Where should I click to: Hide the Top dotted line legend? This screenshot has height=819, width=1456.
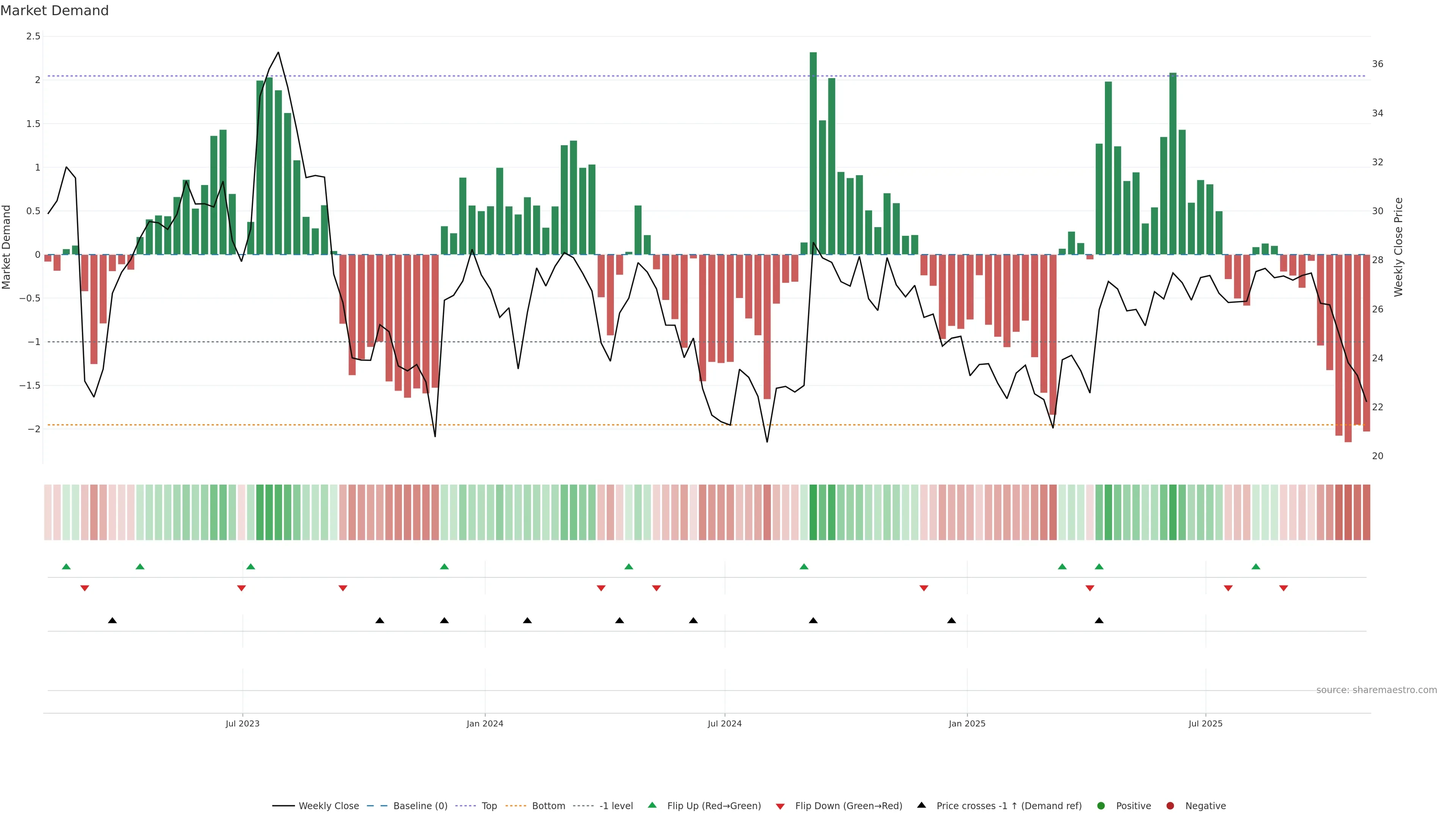pyautogui.click(x=489, y=805)
